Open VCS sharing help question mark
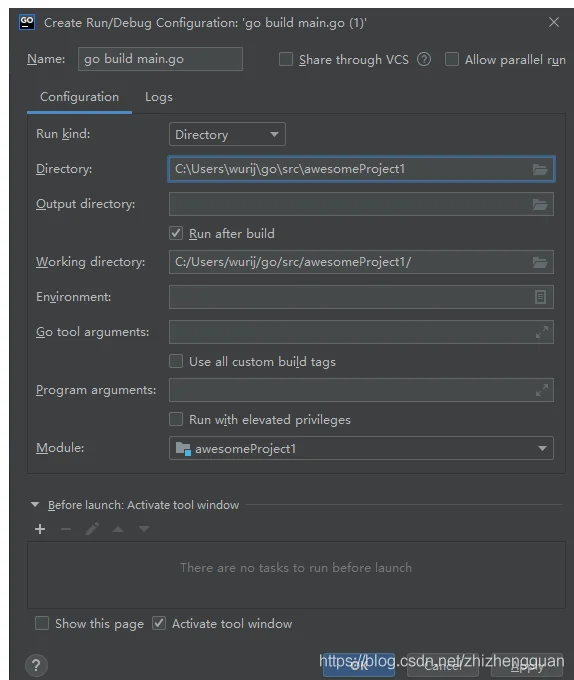The image size is (574, 680). coord(424,59)
